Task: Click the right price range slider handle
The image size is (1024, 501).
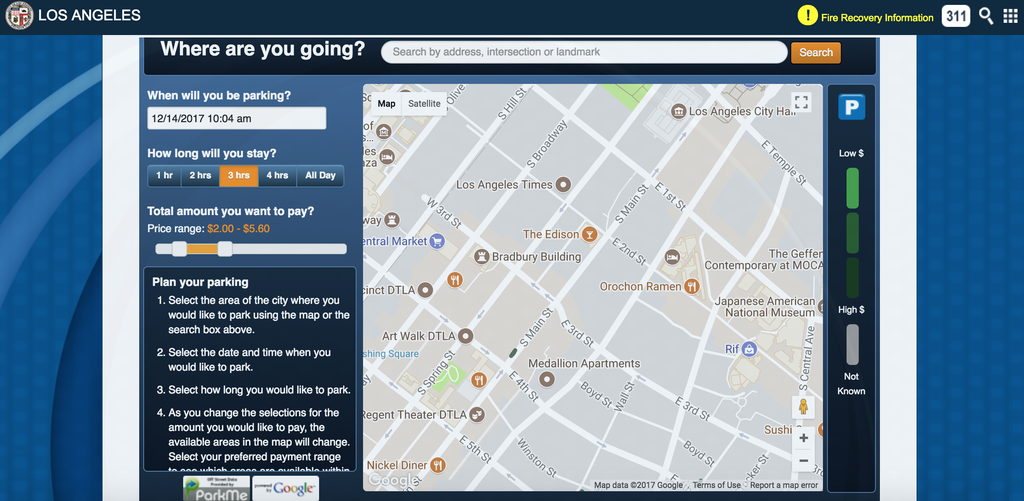Action: (225, 248)
